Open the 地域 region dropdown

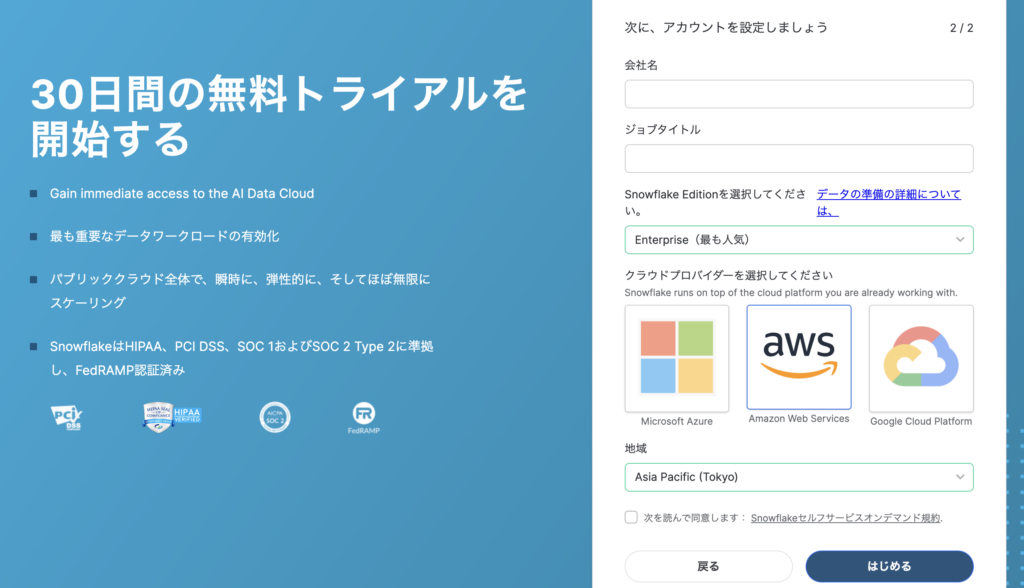[x=798, y=477]
